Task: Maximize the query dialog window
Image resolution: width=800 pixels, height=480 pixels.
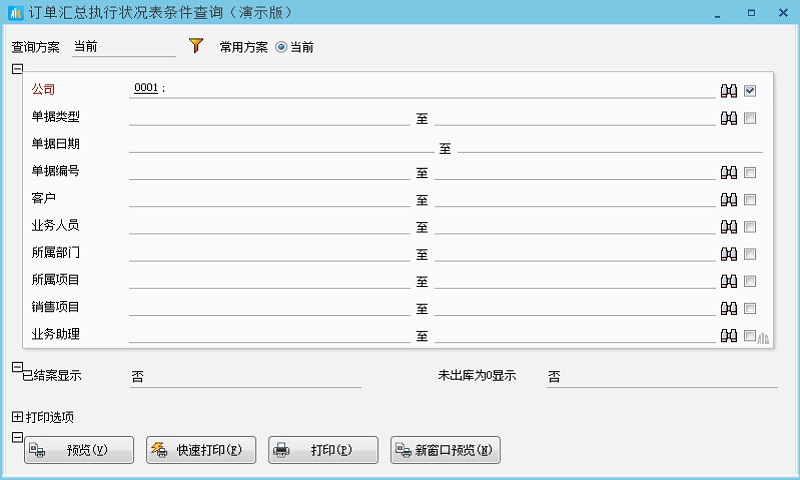Action: tap(751, 13)
